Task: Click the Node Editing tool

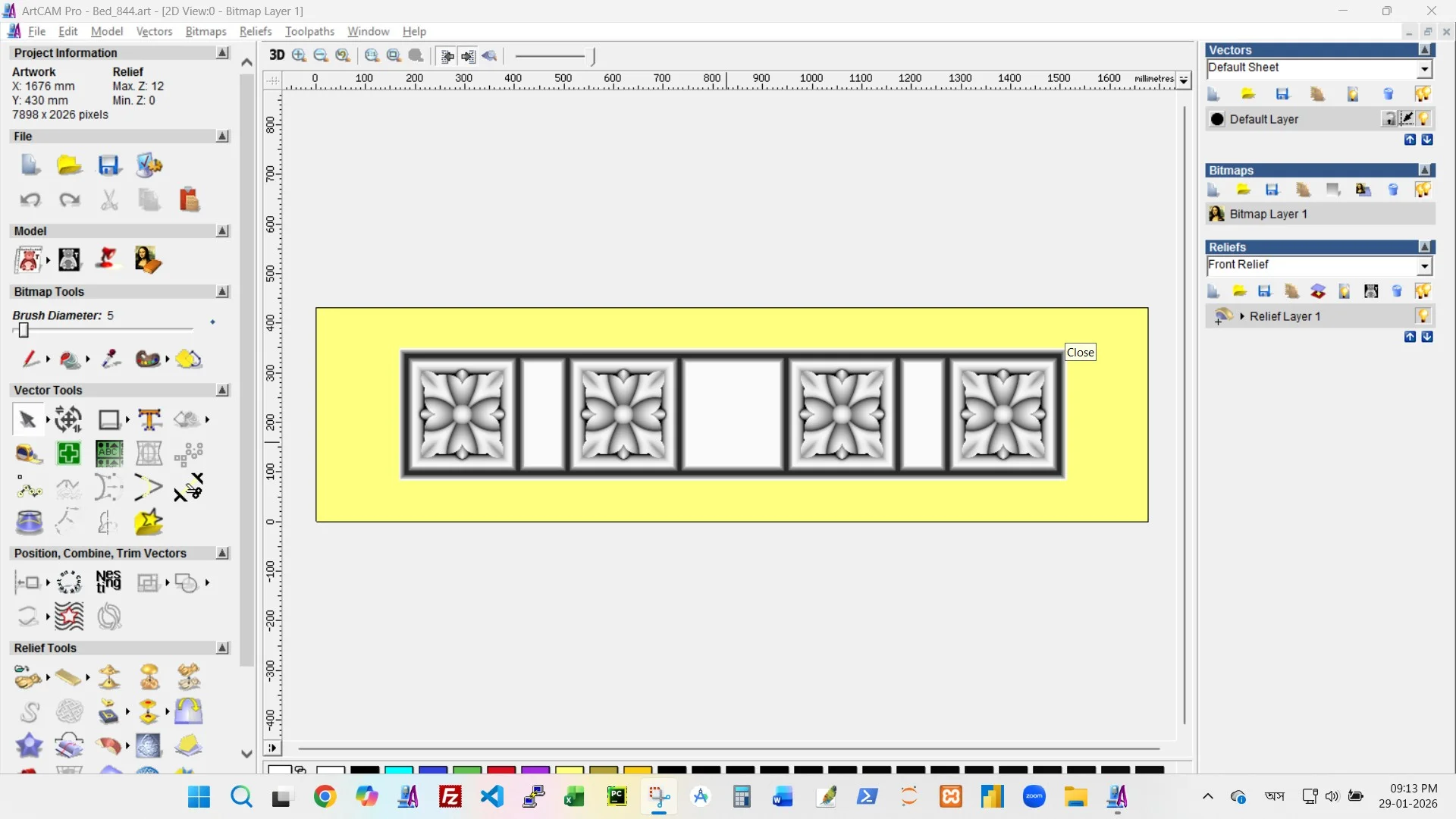Action: [x=29, y=488]
